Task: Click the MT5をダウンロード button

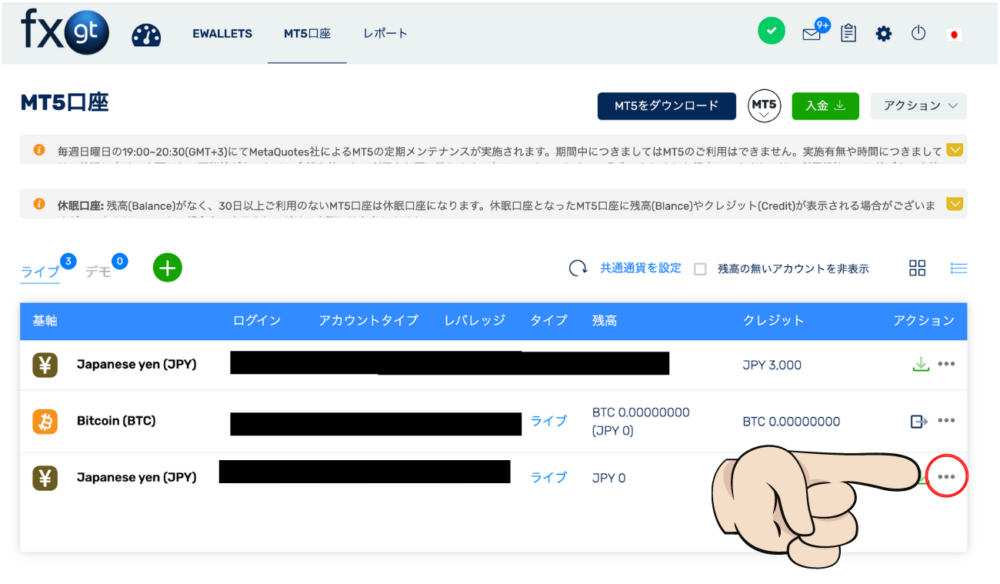Action: coord(666,105)
